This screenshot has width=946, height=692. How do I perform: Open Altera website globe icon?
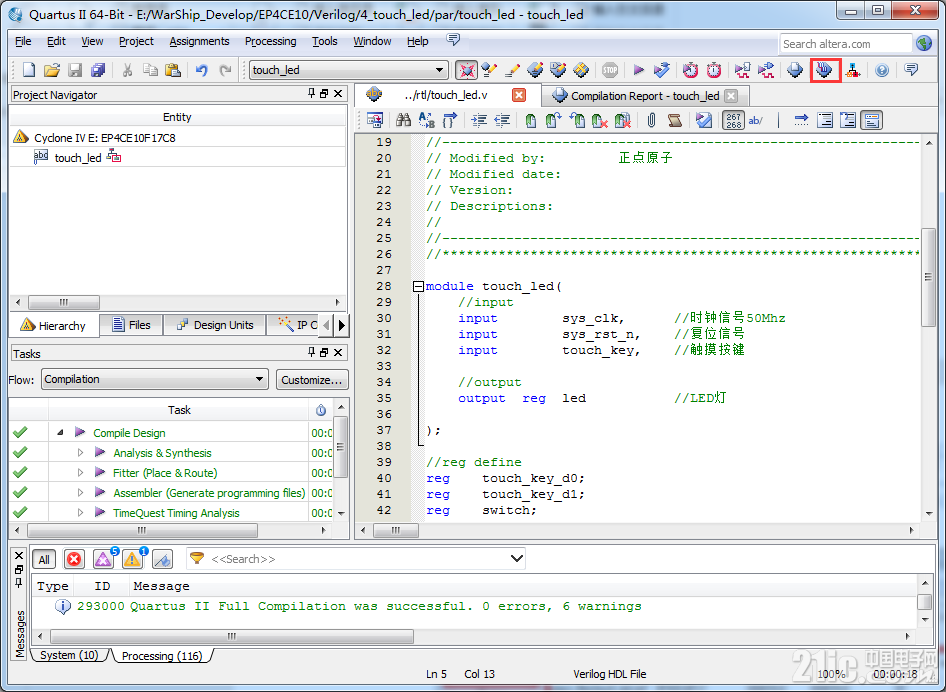pyautogui.click(x=924, y=43)
